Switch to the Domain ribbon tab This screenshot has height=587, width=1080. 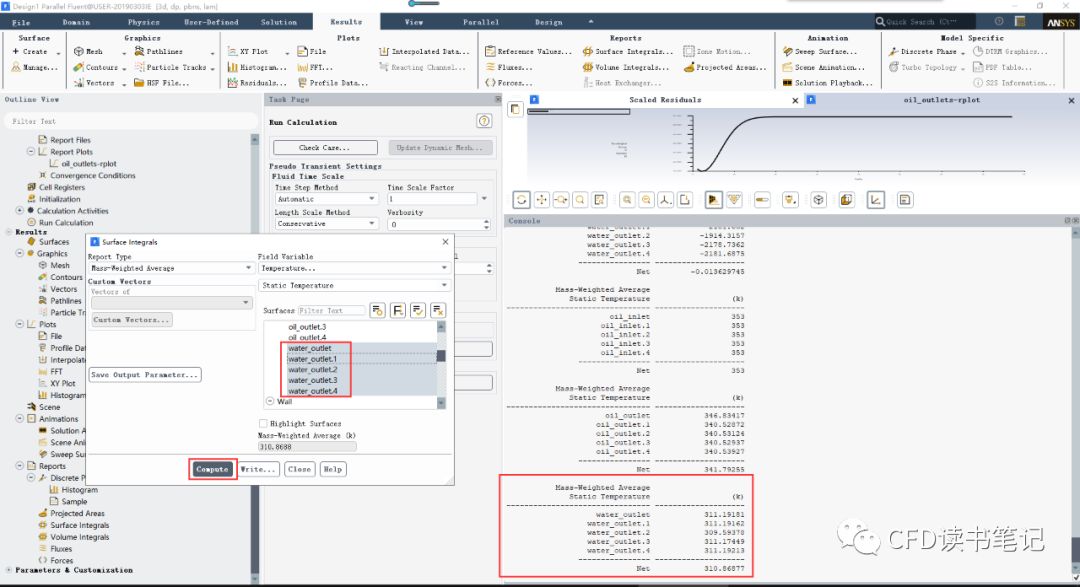[76, 22]
